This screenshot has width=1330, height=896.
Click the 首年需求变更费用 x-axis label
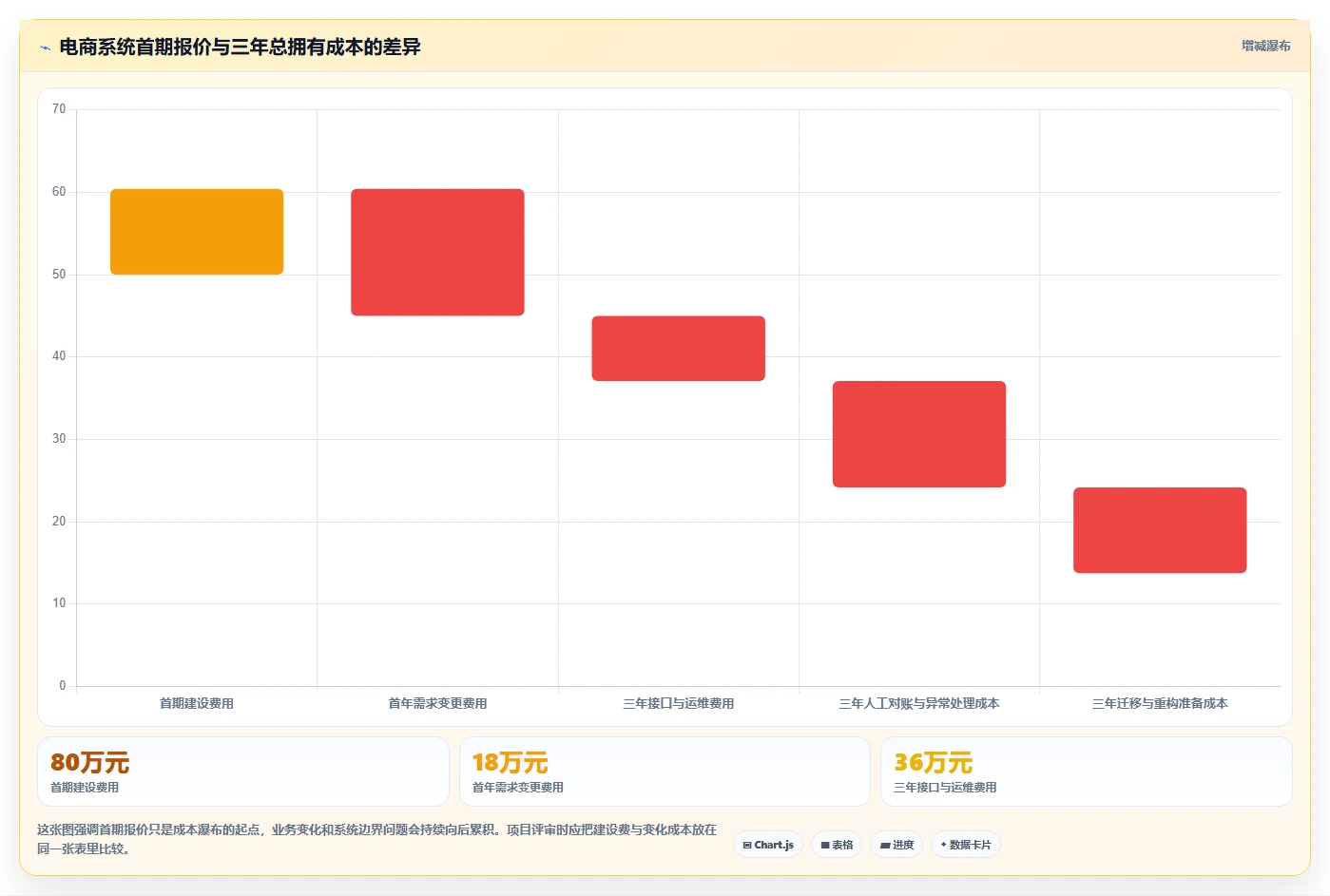(x=437, y=704)
